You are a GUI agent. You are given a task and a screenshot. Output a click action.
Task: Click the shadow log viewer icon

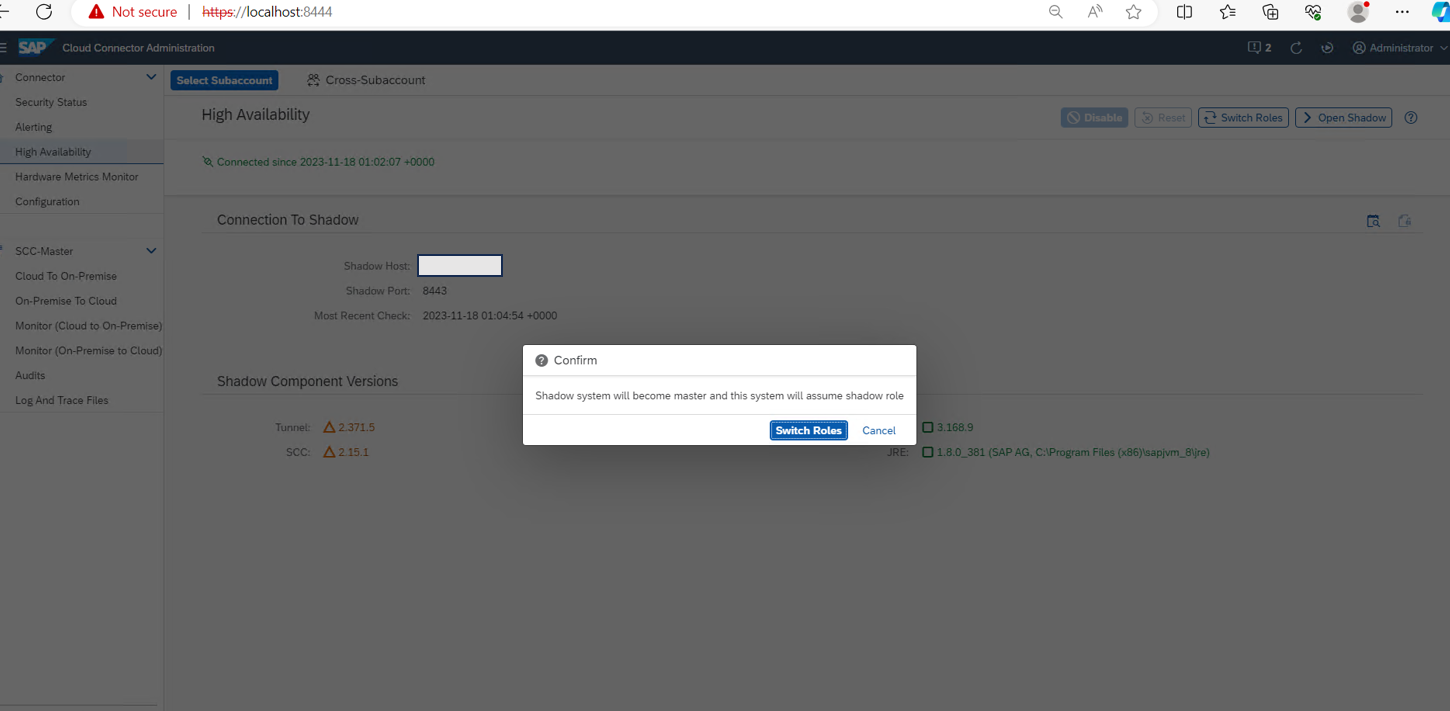(x=1373, y=221)
